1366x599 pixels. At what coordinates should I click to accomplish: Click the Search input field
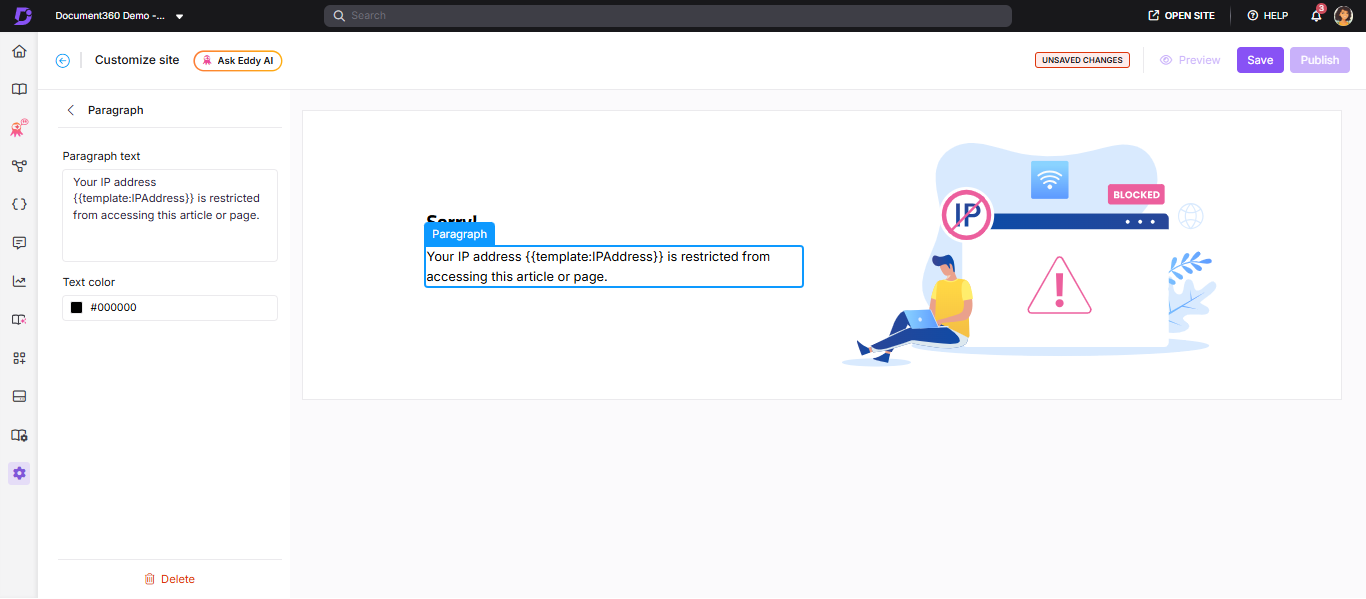[667, 16]
